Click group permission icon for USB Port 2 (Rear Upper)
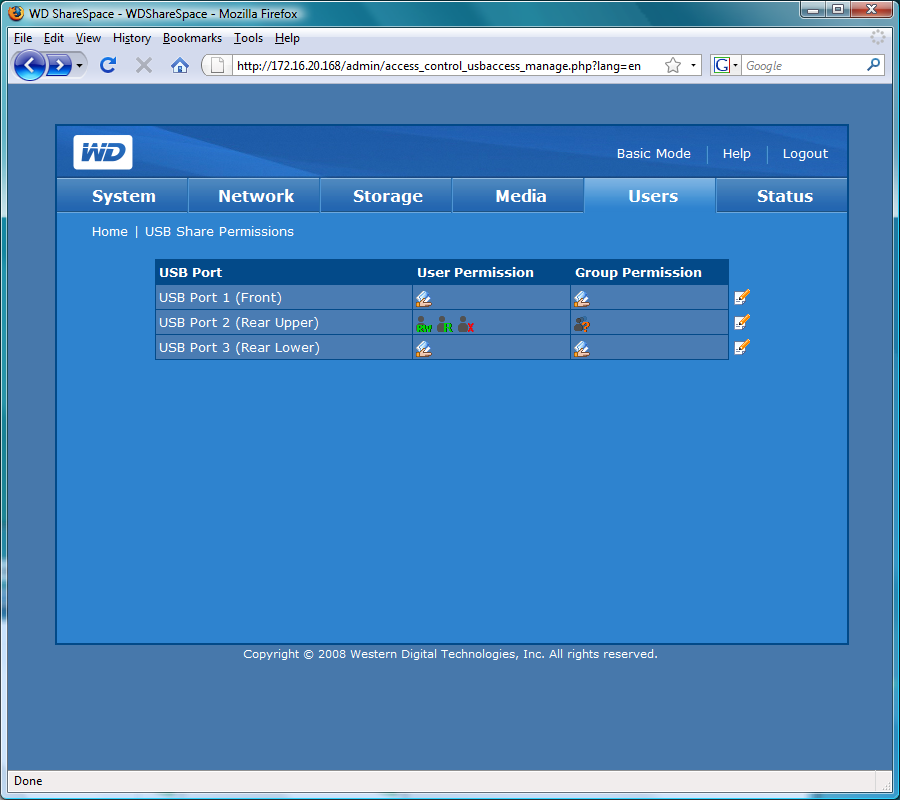This screenshot has height=800, width=900. 581,324
